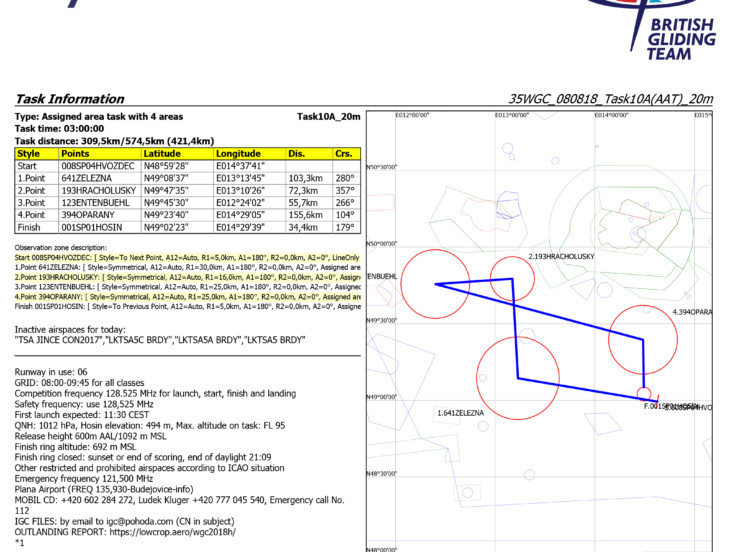Select the 008SP04HVOZDEC start point cell
This screenshot has height=552, width=730.
[98, 166]
